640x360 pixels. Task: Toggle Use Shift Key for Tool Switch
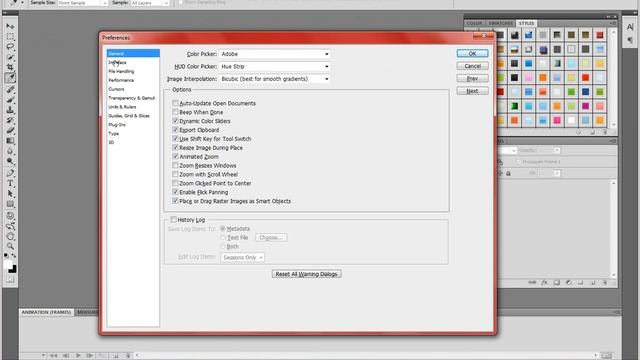click(x=175, y=139)
